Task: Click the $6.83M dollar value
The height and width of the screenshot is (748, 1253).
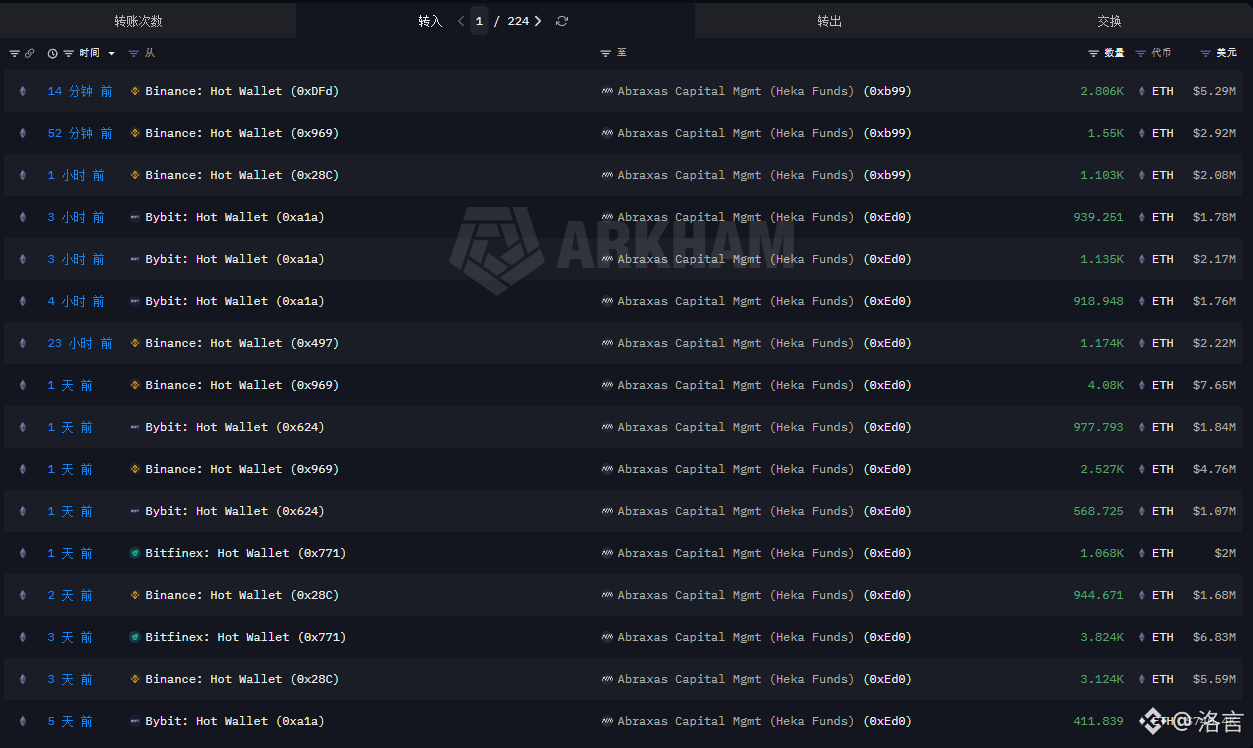Action: pos(1214,637)
